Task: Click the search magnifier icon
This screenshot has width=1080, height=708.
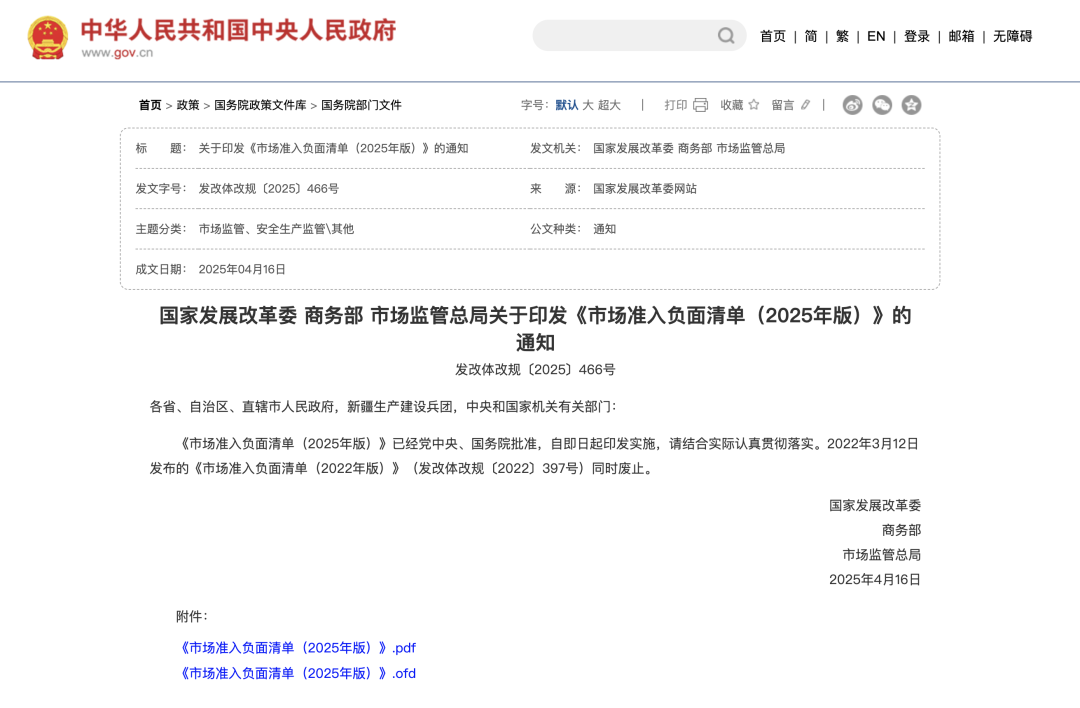Action: [x=726, y=35]
